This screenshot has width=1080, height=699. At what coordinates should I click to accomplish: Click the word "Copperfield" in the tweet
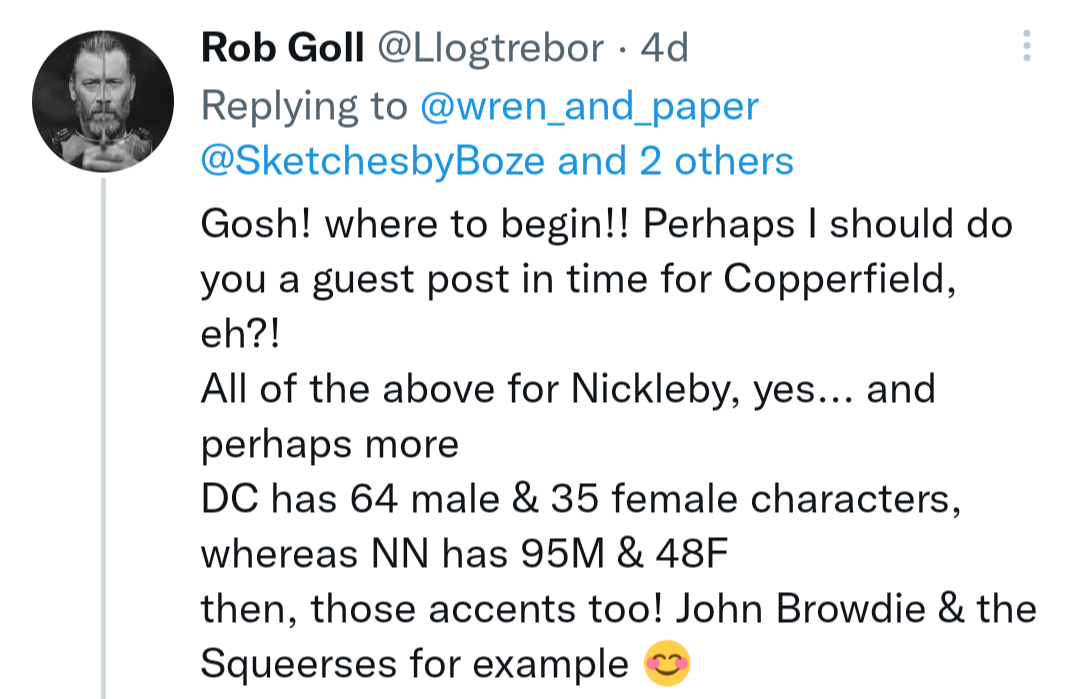point(833,278)
